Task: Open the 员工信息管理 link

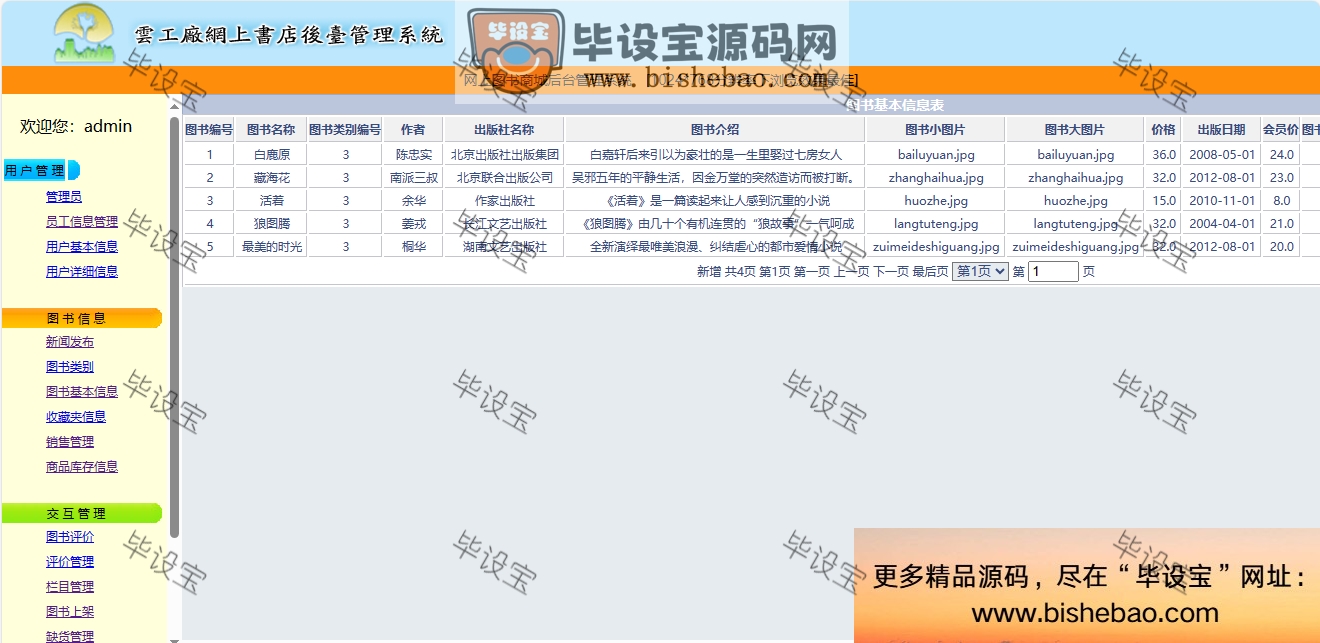Action: click(82, 222)
